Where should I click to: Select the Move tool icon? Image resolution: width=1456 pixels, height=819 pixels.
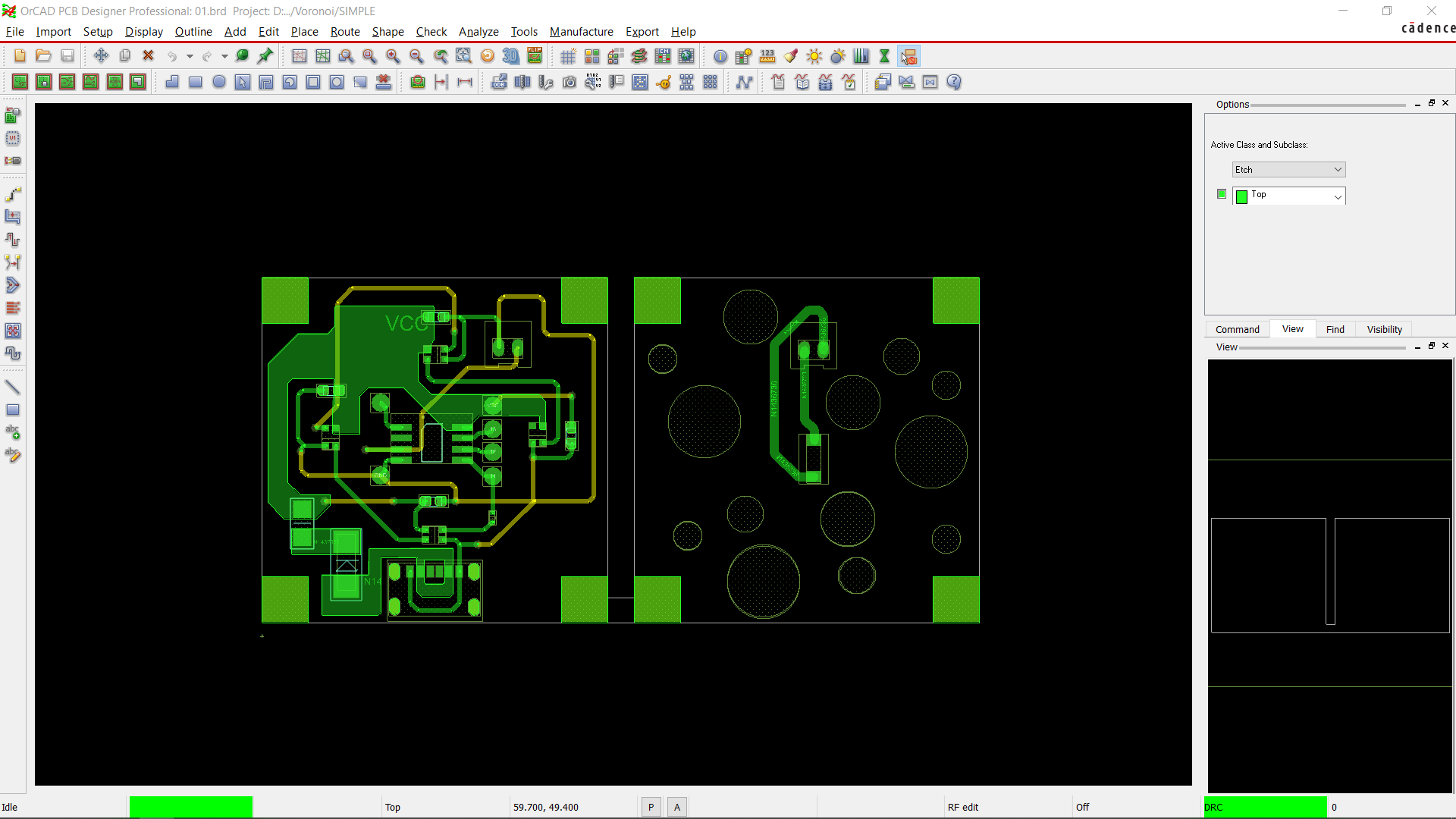click(101, 56)
